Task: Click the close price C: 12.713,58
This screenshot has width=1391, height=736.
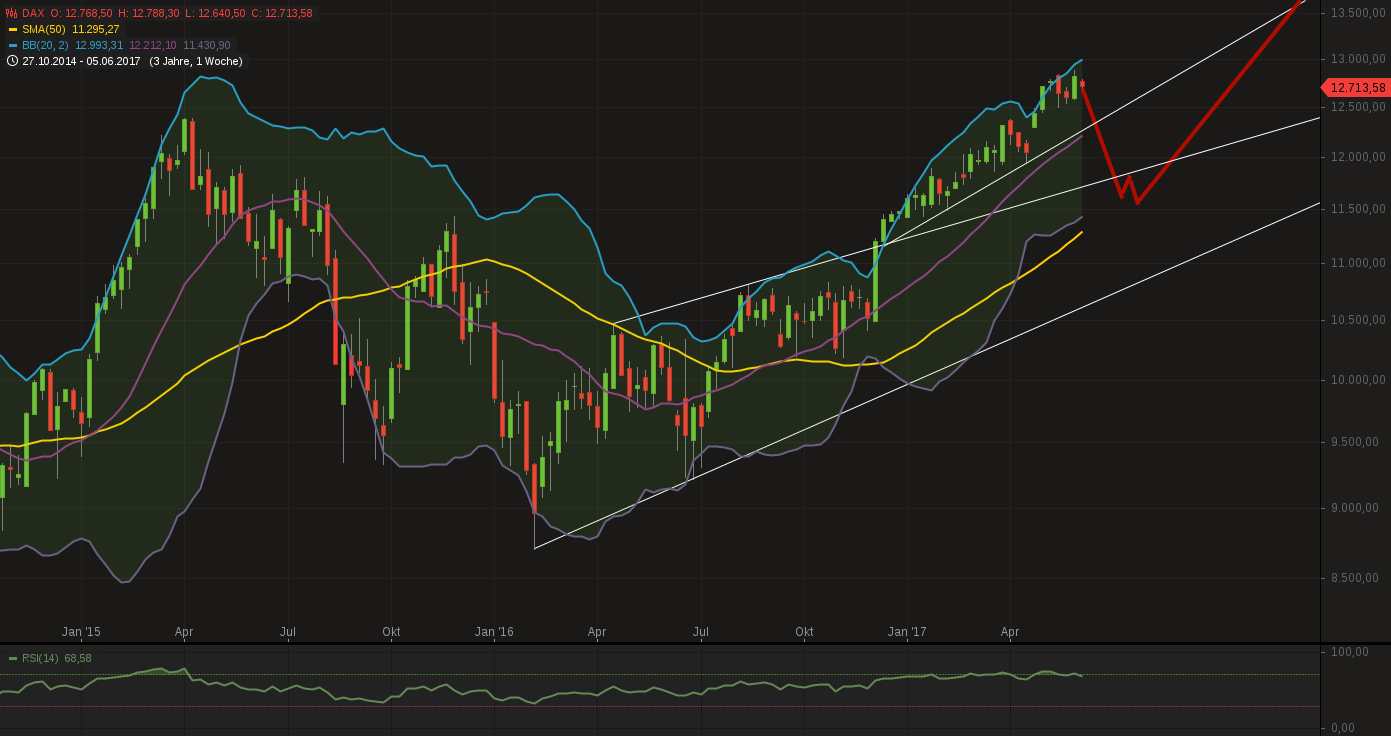Action: [282, 13]
